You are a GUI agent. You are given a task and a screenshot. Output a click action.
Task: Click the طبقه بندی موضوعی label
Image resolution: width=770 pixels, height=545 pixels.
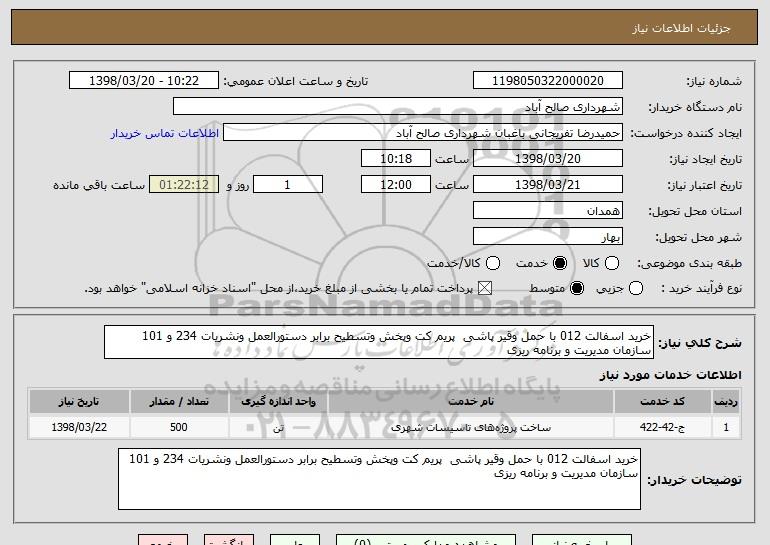coord(689,264)
